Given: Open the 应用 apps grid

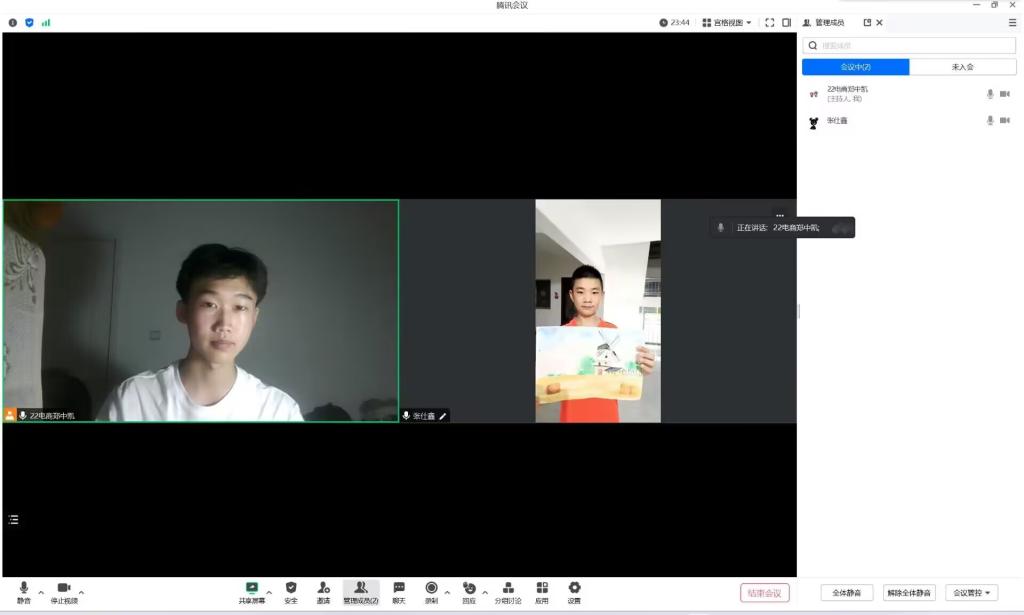Looking at the screenshot, I should [542, 592].
